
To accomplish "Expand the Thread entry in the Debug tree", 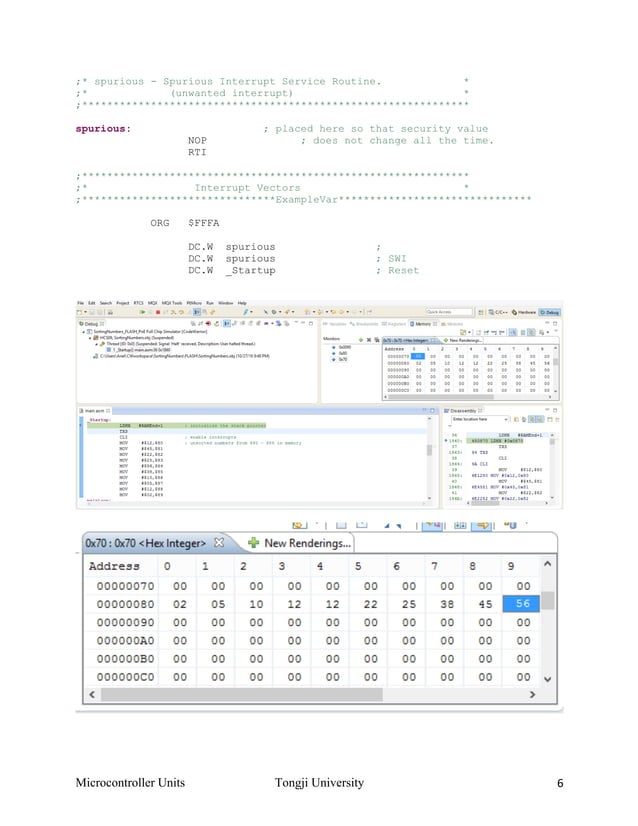I will coord(96,344).
